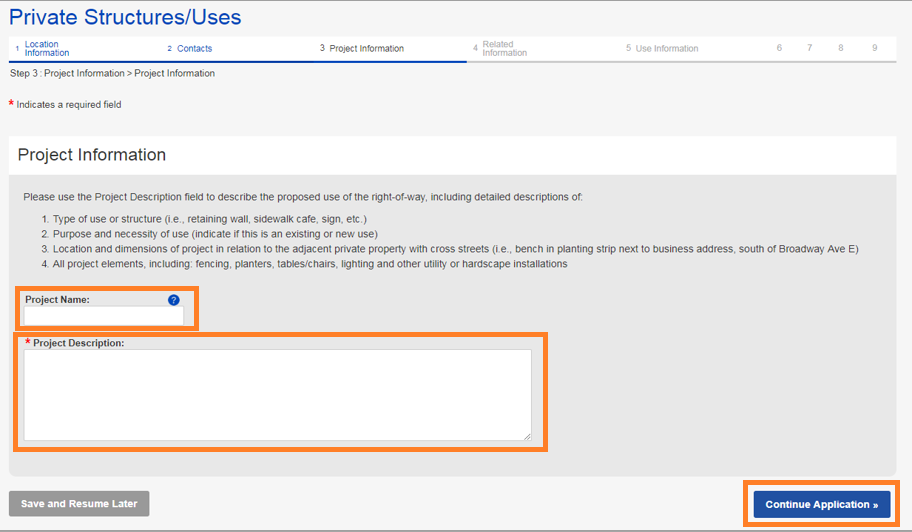
Task: Click the Step 3 breadcrumb text
Action: tap(112, 73)
